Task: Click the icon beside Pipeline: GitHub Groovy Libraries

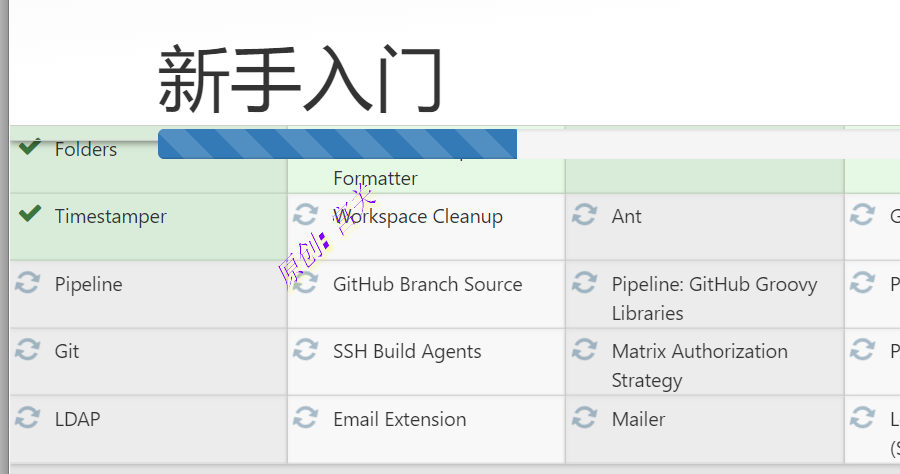Action: (x=584, y=284)
